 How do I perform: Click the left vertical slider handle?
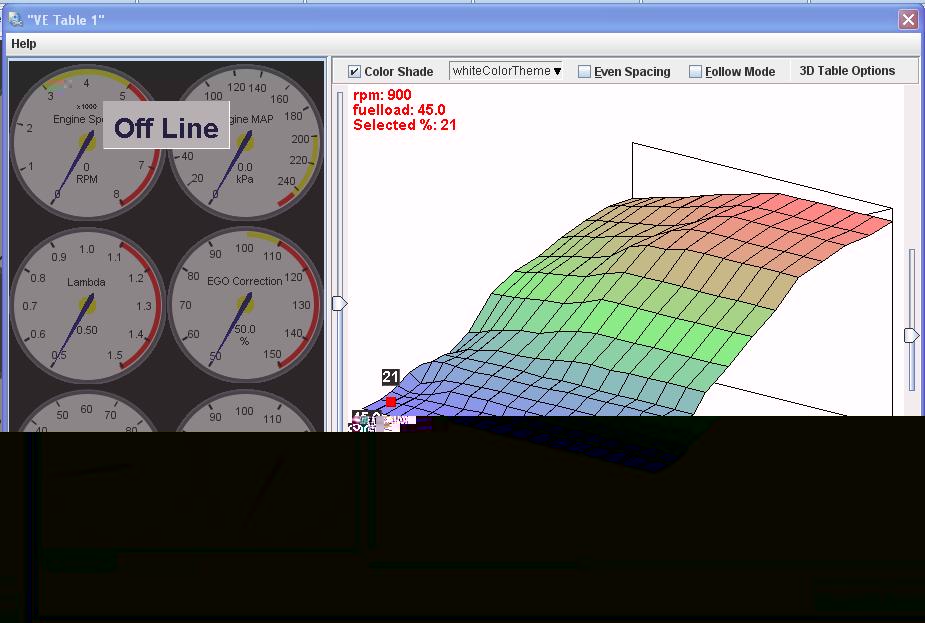(340, 303)
